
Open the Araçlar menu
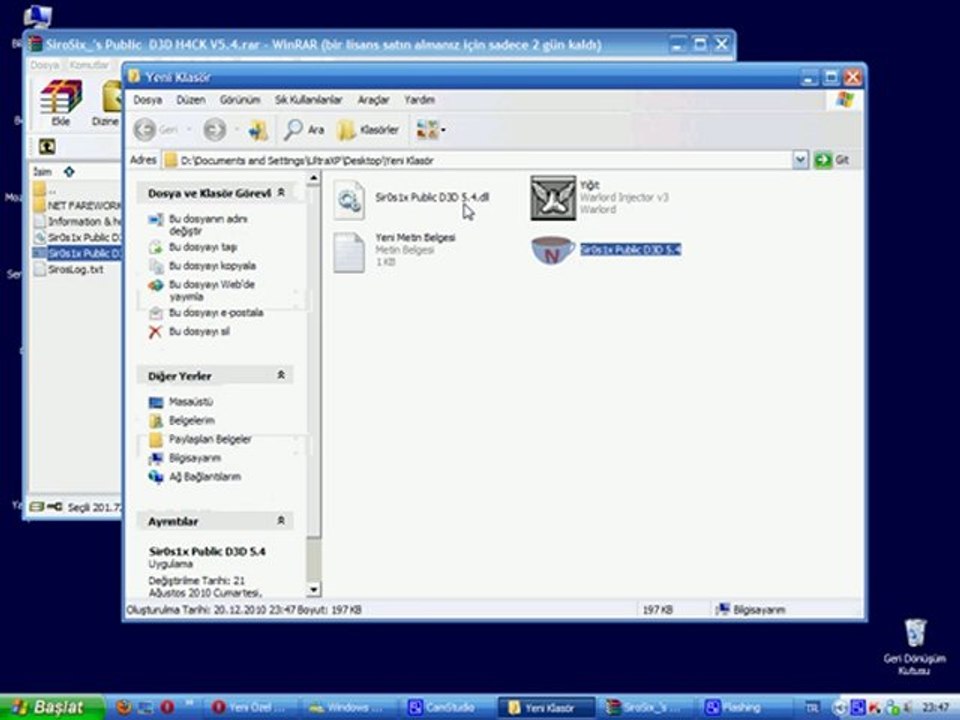click(373, 100)
